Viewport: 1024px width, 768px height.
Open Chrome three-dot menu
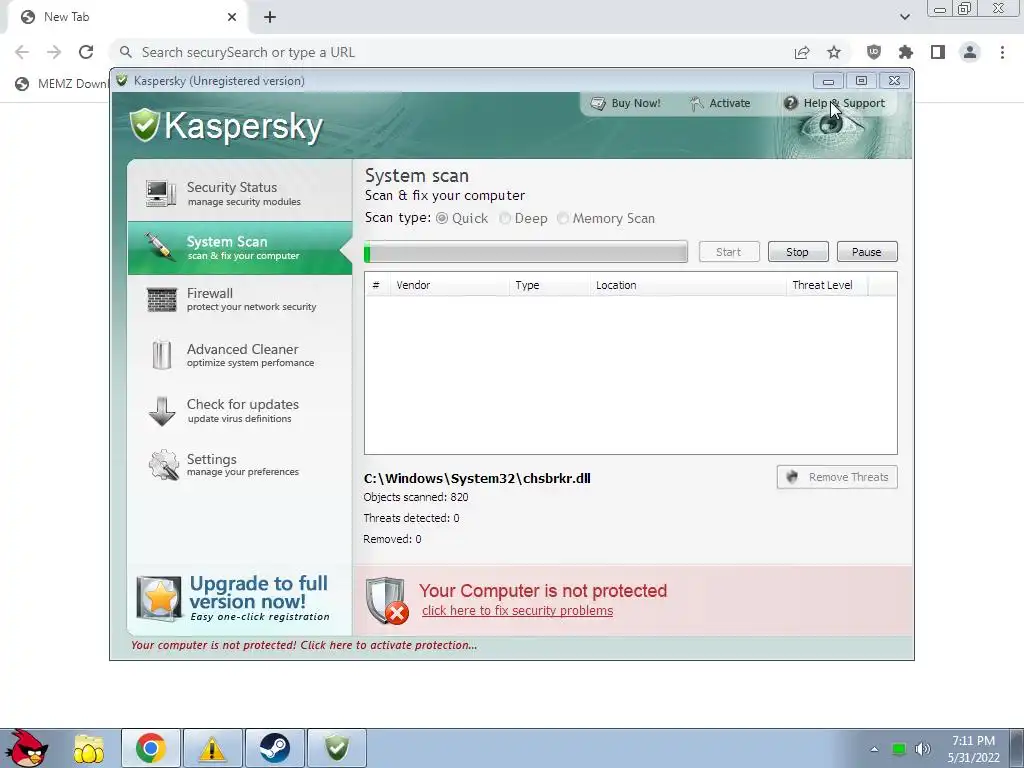[x=1002, y=52]
